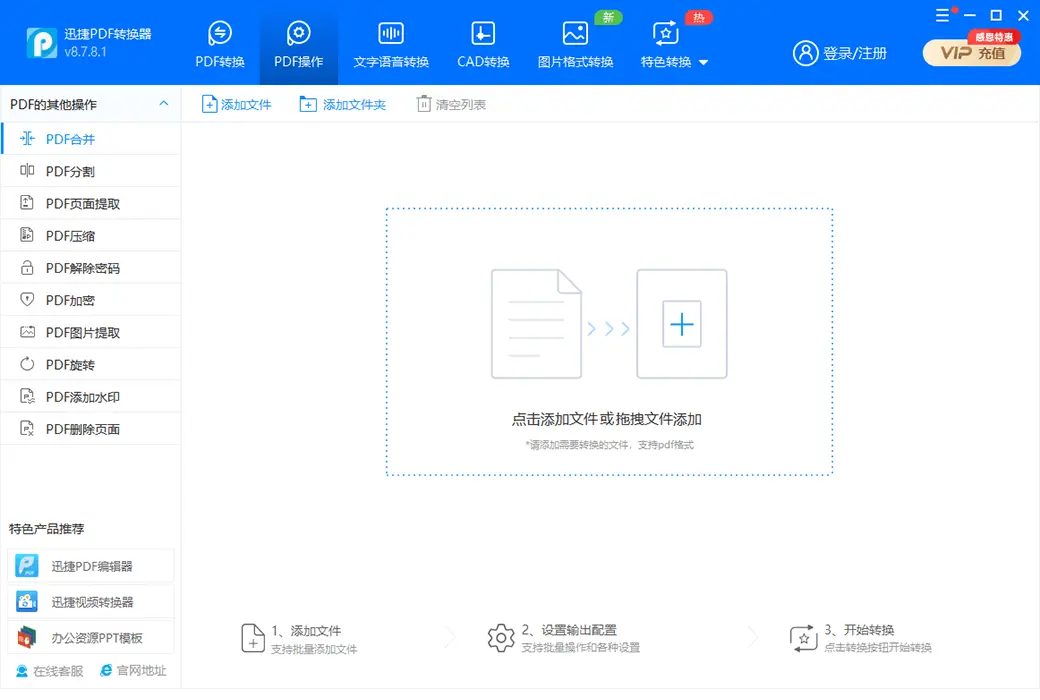Click the PDF删除页面 delete-page icon
The height and width of the screenshot is (700, 1040).
[x=27, y=428]
